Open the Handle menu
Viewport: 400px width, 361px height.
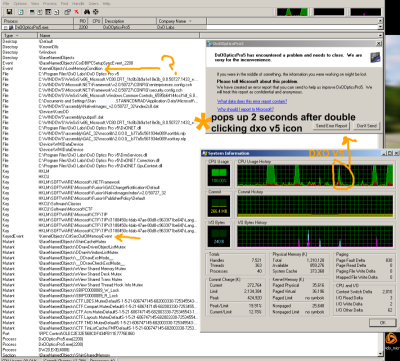pyautogui.click(x=79, y=3)
